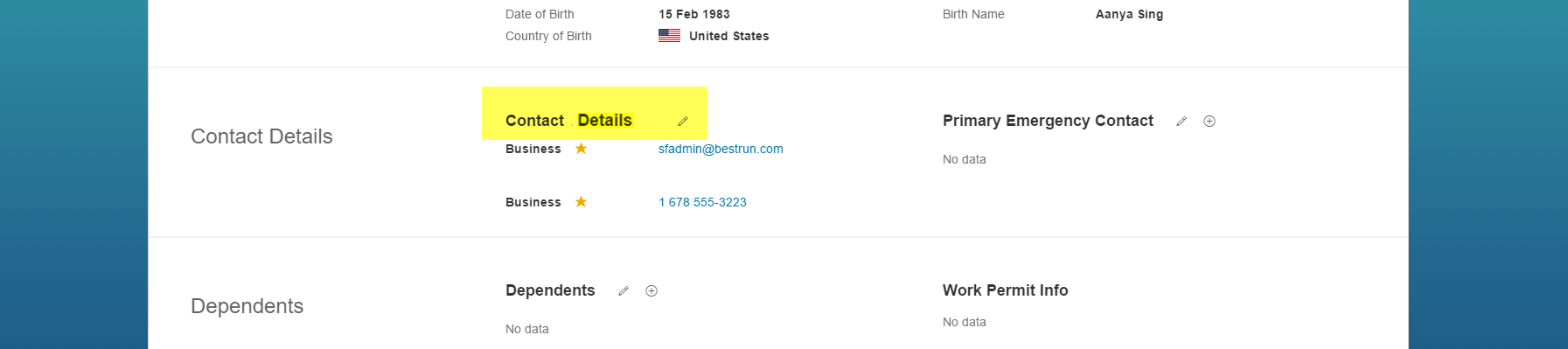Click the Primary Emergency Contact edit pencil

tap(1181, 122)
